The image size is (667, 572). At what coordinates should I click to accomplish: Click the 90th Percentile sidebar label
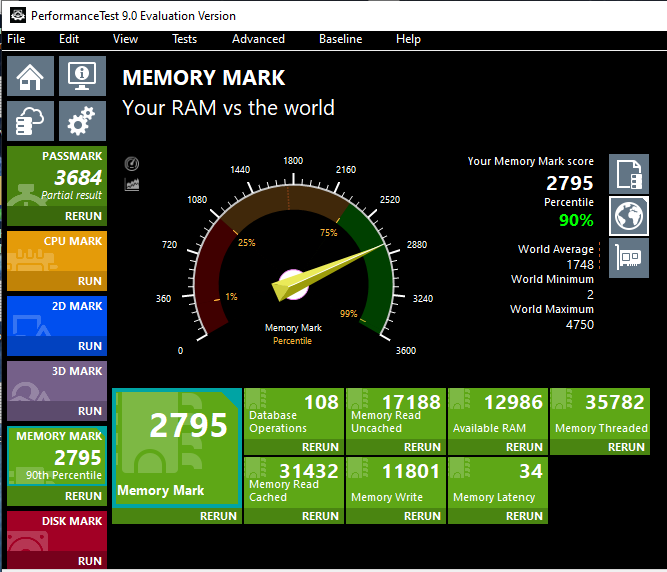click(x=64, y=475)
